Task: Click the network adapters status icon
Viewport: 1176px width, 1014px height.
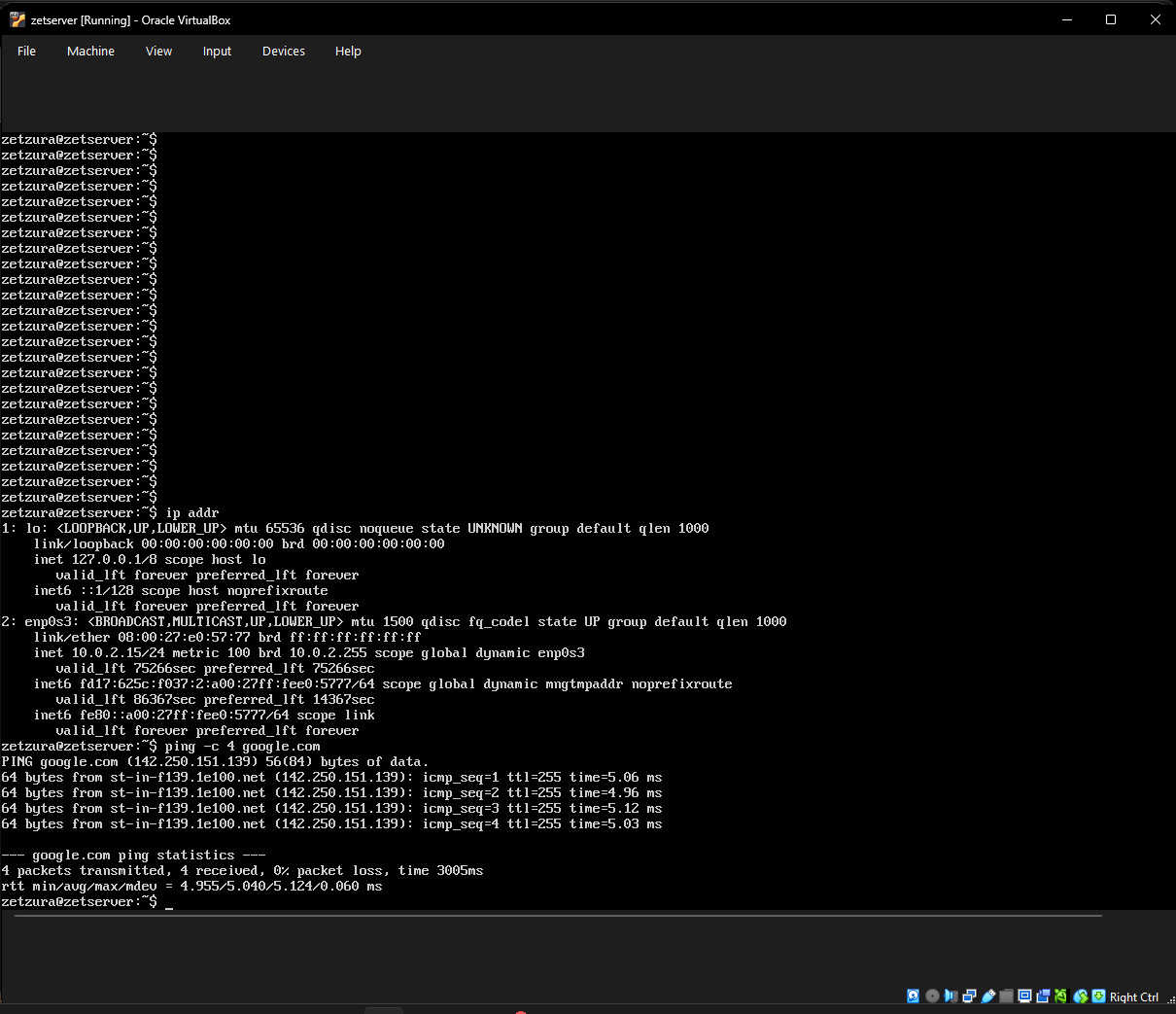Action: 969,996
